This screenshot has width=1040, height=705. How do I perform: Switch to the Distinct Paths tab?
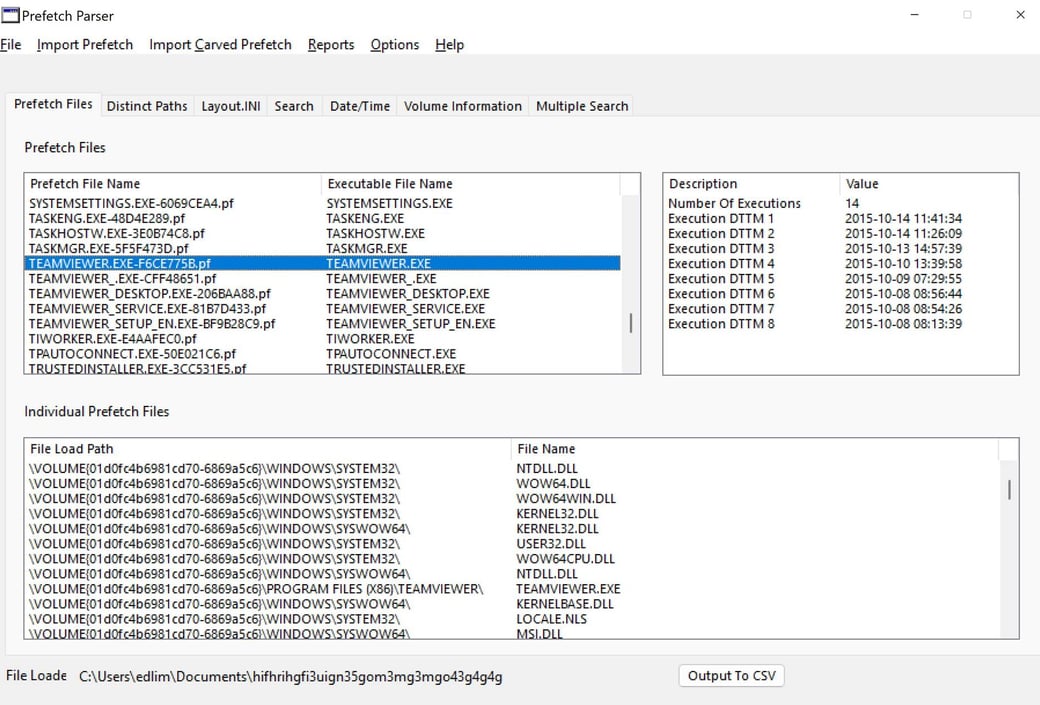pyautogui.click(x=147, y=106)
